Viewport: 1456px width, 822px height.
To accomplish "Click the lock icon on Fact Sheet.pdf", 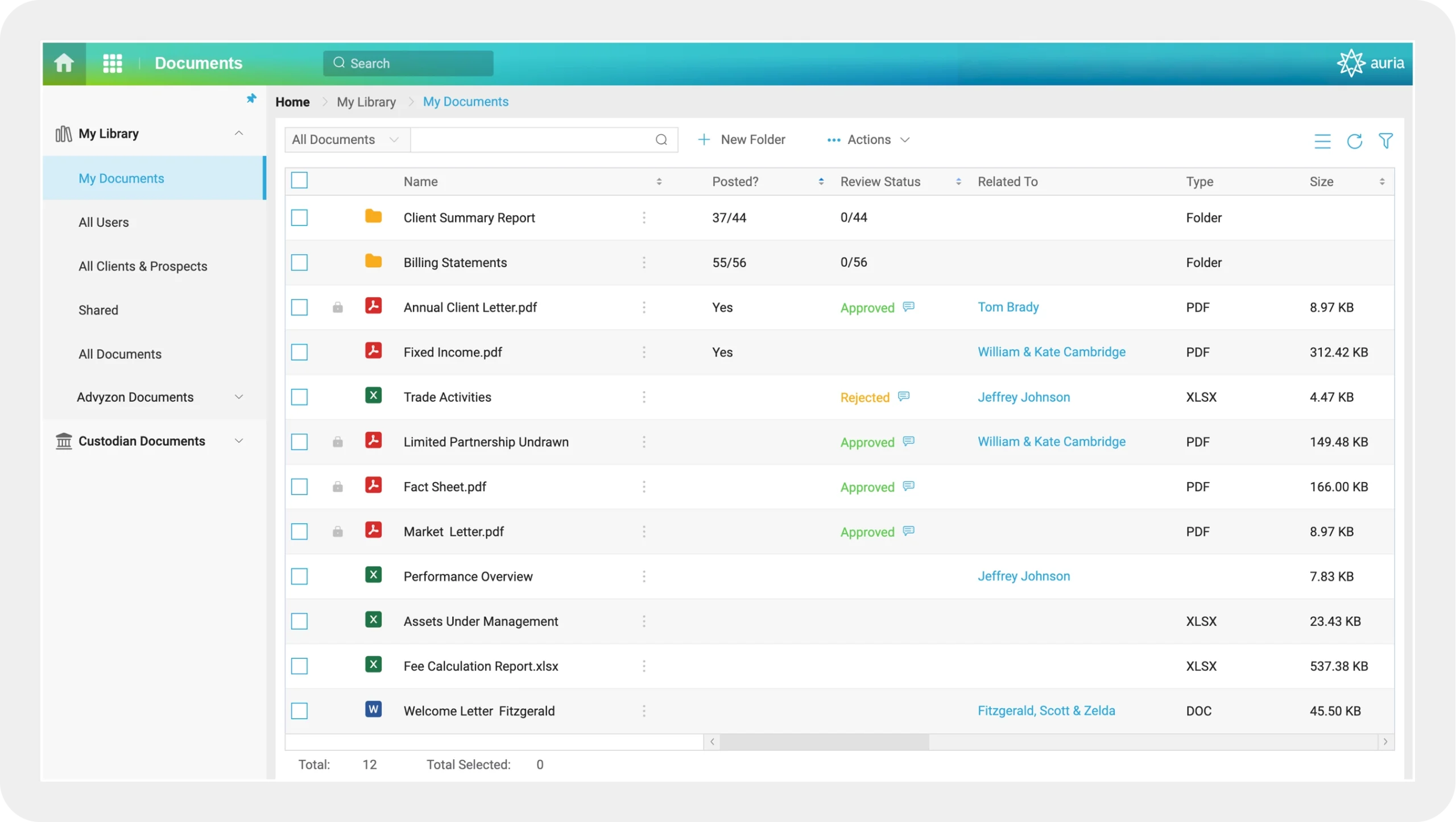I will click(338, 487).
